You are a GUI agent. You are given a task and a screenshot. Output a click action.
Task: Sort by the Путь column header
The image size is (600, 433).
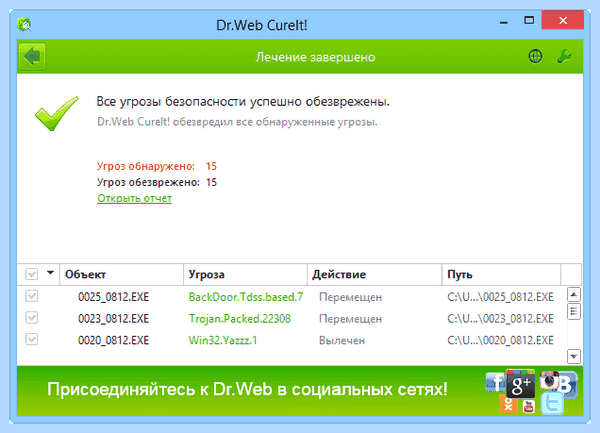(x=501, y=274)
